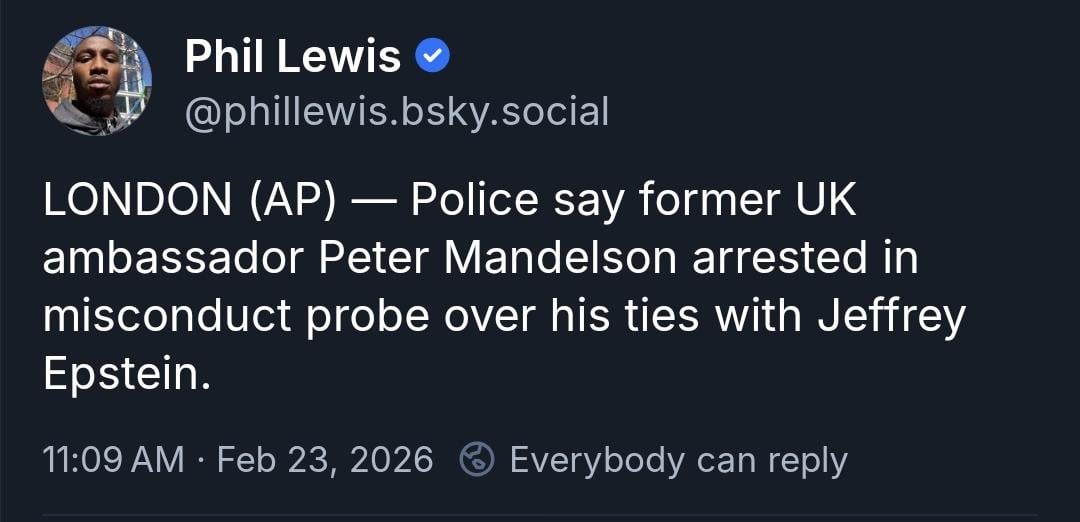Click the globe reply-settings icon

(477, 460)
